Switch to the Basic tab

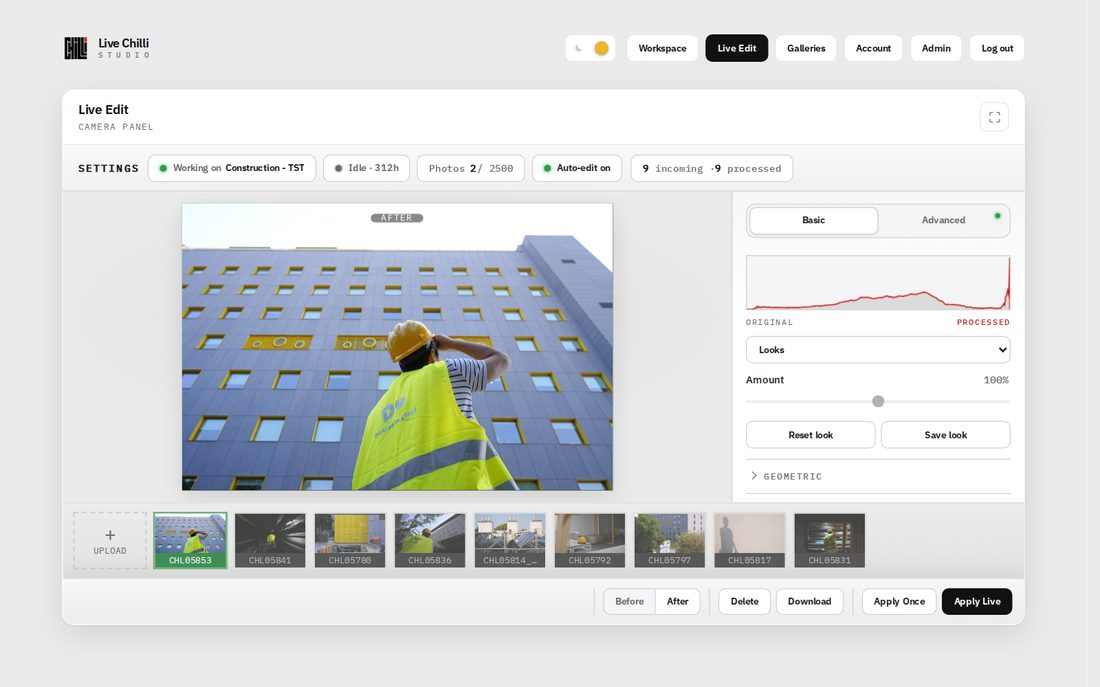(x=813, y=220)
